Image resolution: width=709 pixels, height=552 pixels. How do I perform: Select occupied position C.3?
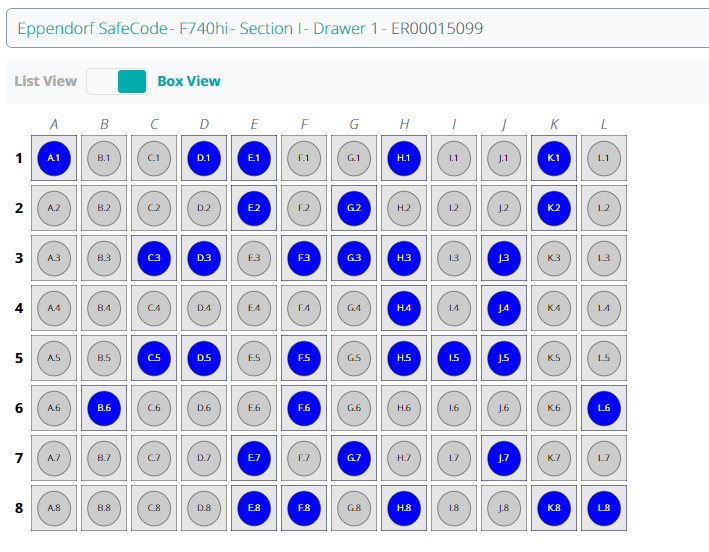pos(154,258)
